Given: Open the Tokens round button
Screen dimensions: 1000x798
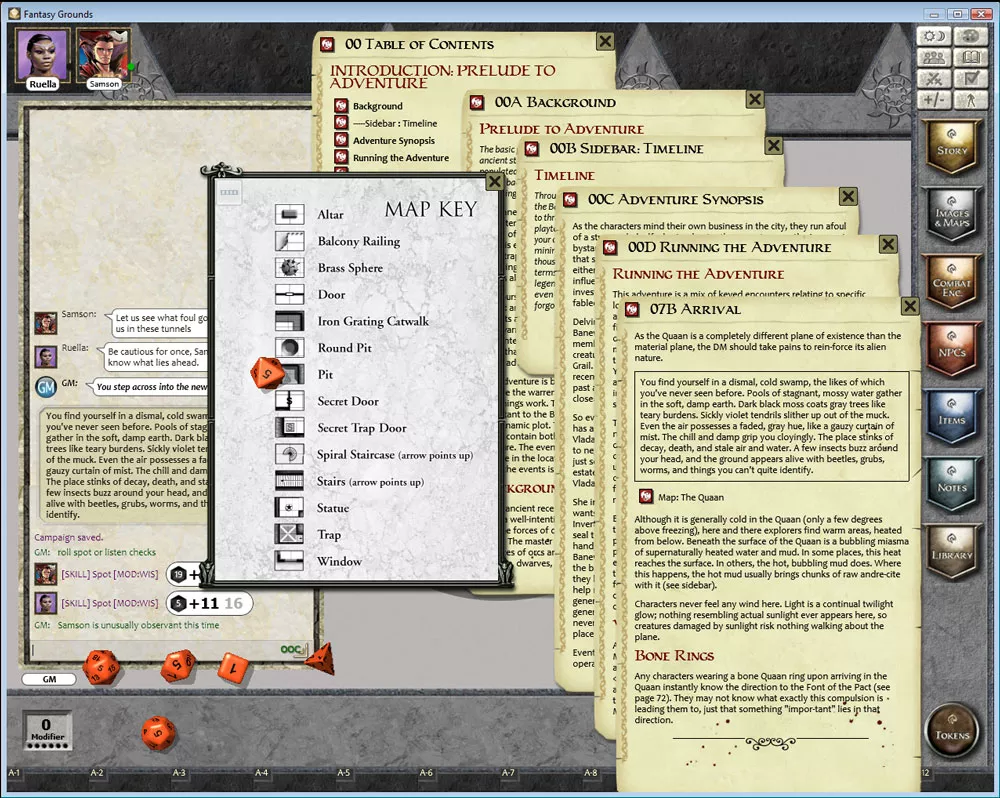Looking at the screenshot, I should 952,732.
